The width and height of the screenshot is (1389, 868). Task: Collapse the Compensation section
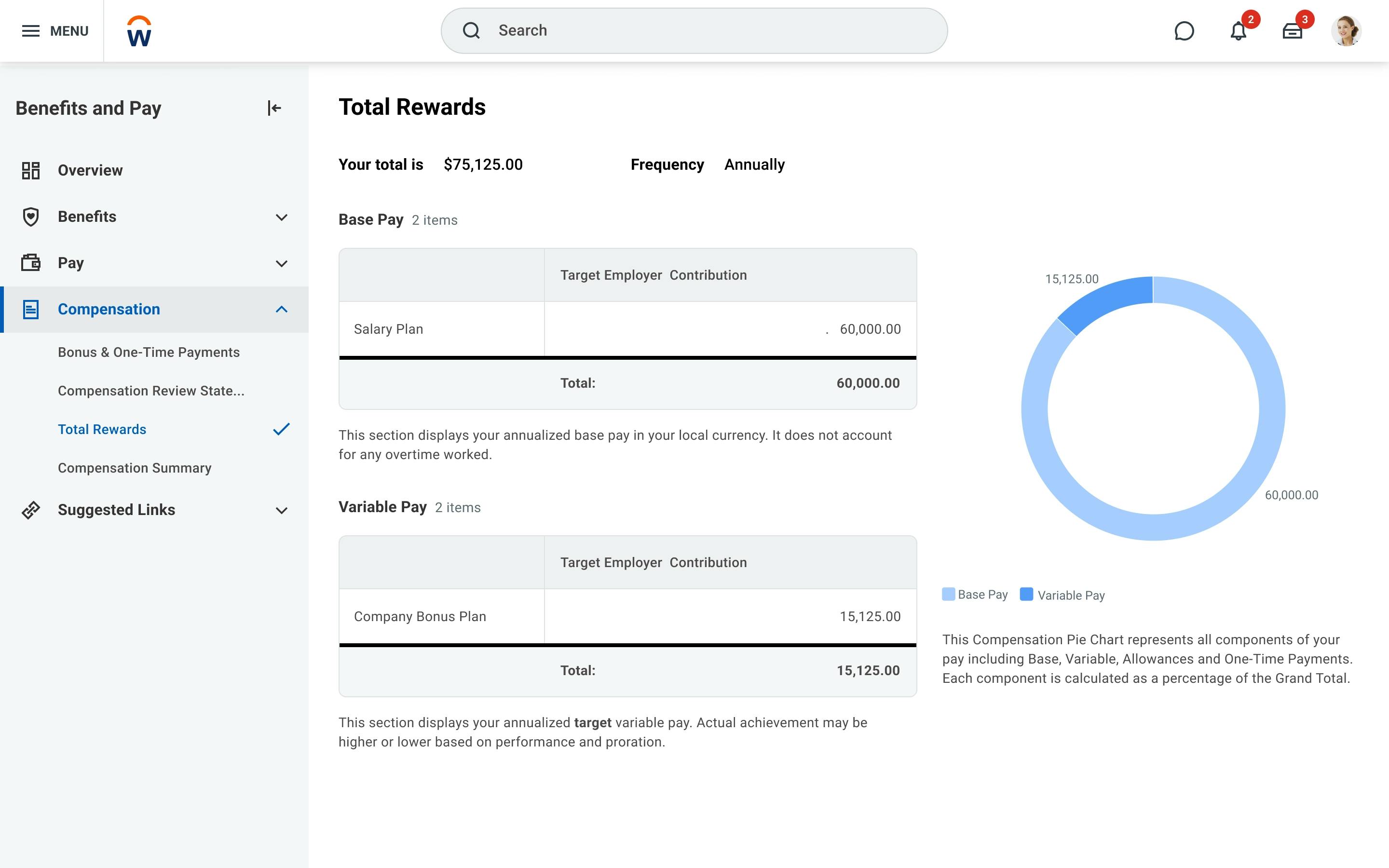[x=281, y=310]
